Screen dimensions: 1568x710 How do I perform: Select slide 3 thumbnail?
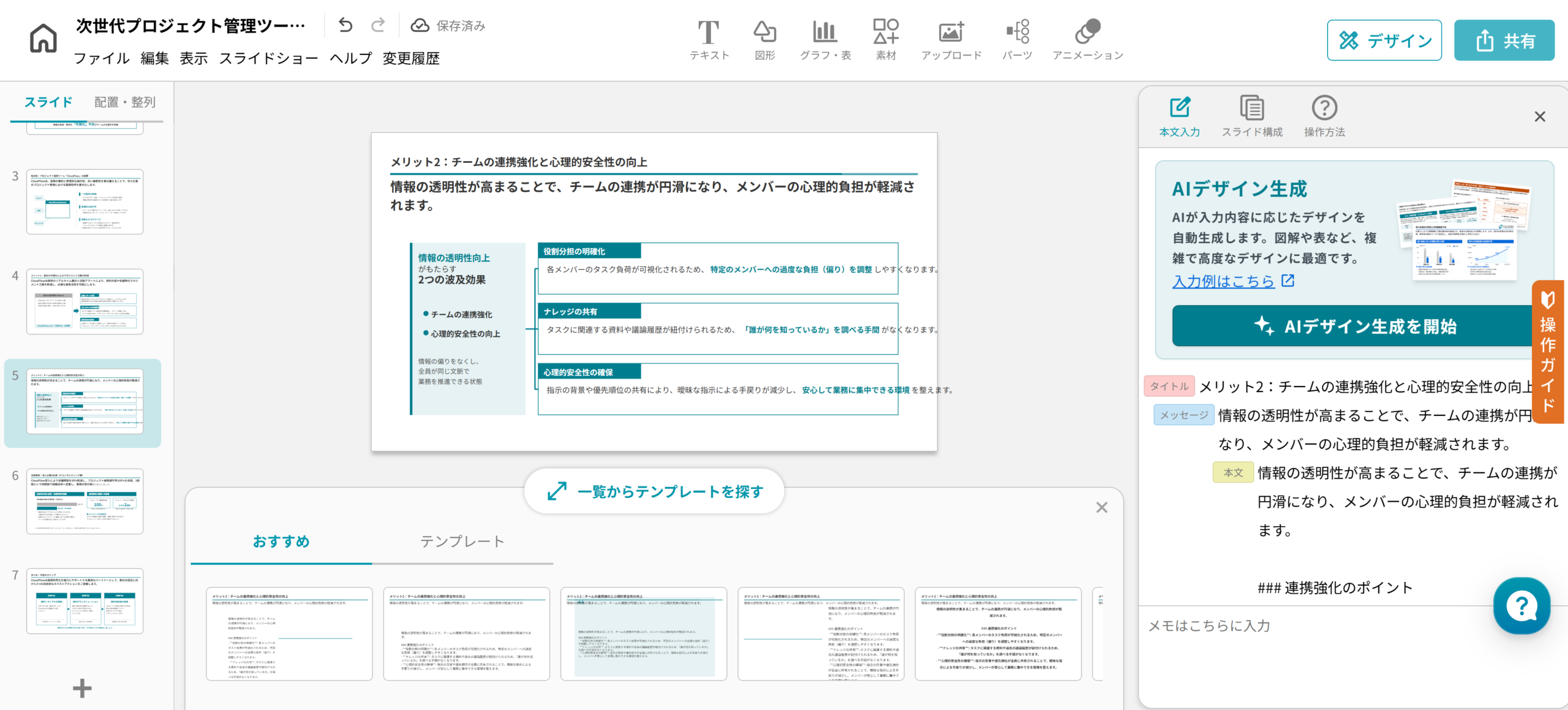pyautogui.click(x=85, y=202)
